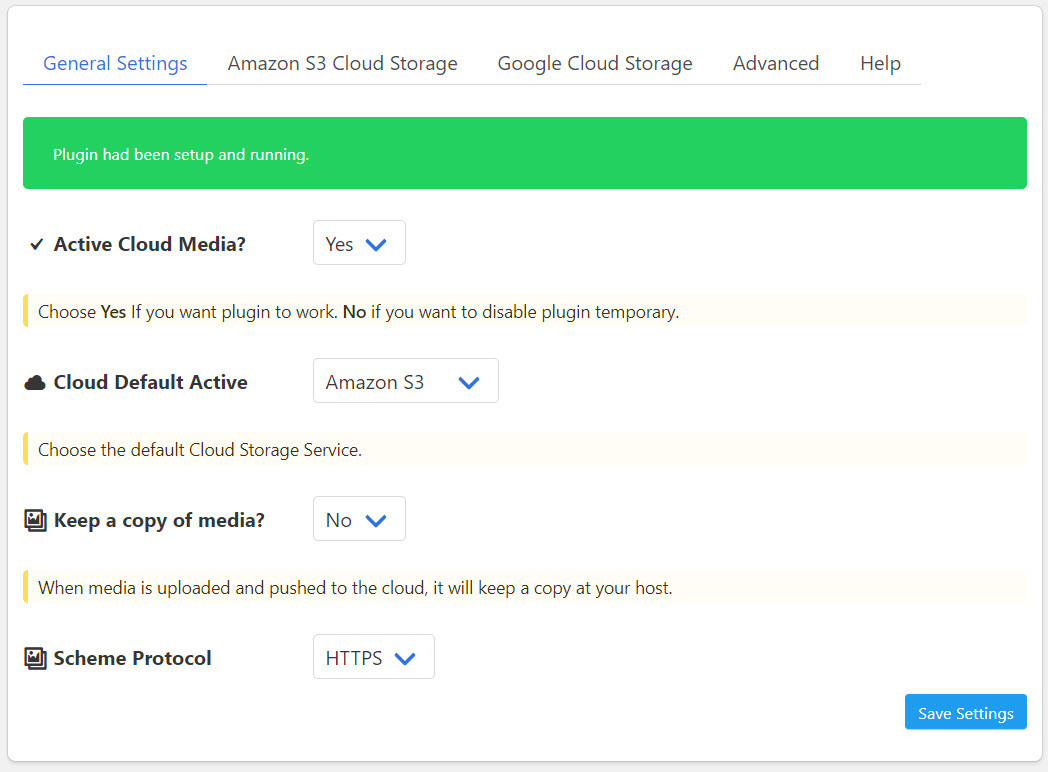Open the Keep a copy of media dropdown

click(360, 519)
